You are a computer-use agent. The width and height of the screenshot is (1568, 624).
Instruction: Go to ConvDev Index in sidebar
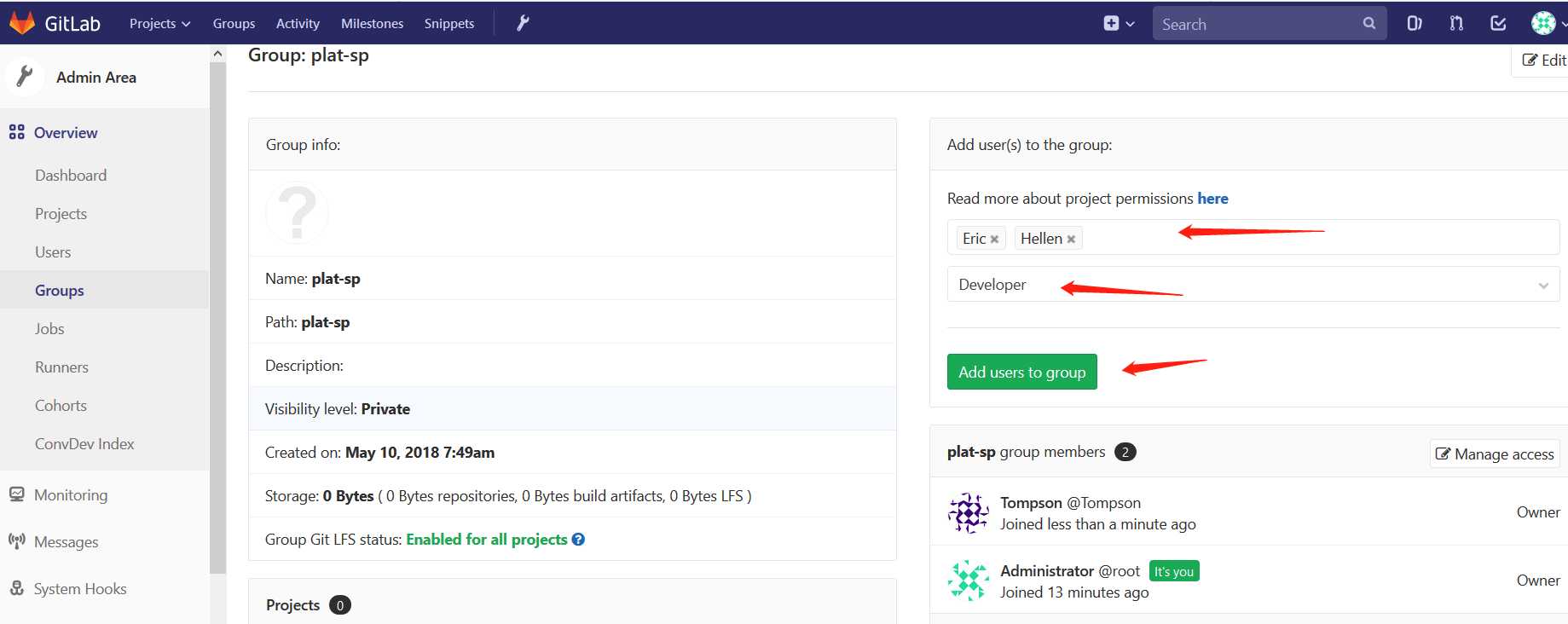(84, 443)
